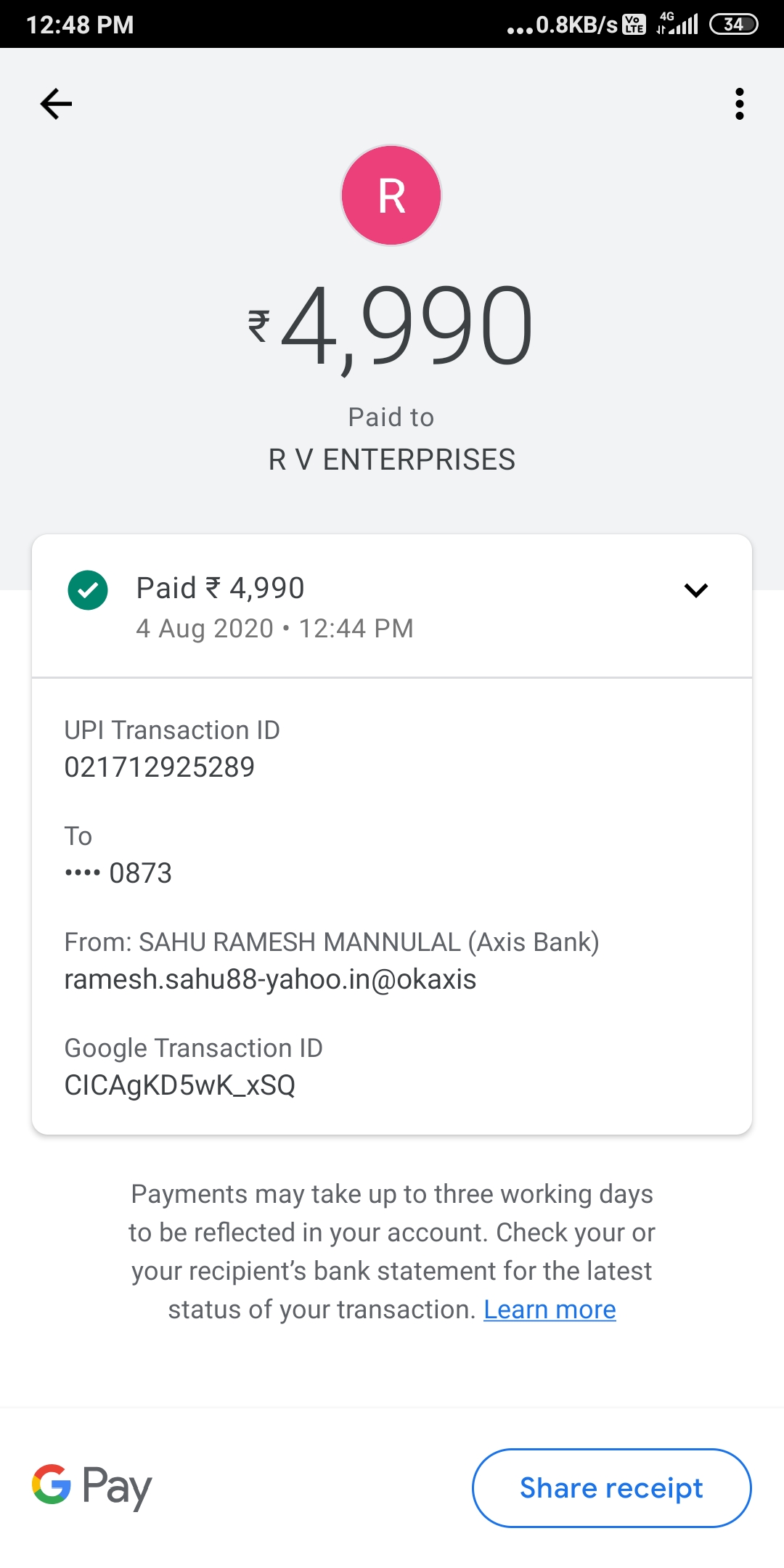Tap the Paid ₹ 4,990 status row
Screen dimensions: 784x1568
click(221, 588)
